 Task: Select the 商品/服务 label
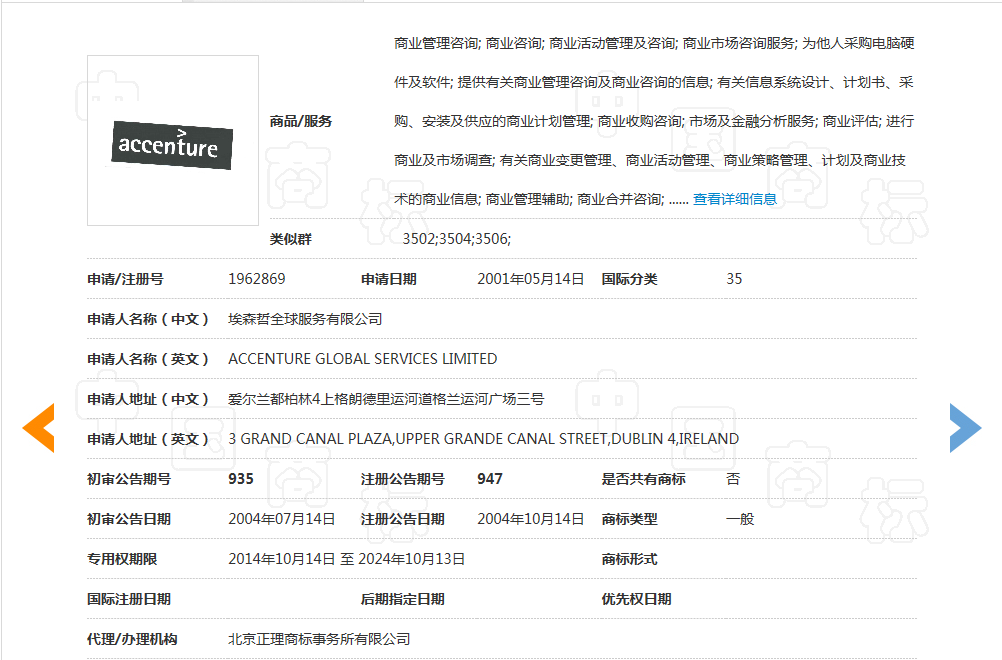pyautogui.click(x=301, y=121)
